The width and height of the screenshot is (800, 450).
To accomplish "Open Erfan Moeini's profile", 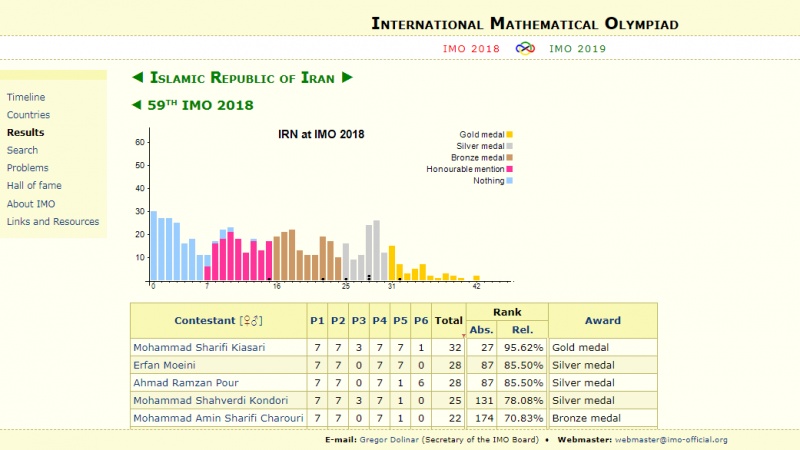I will 164,365.
